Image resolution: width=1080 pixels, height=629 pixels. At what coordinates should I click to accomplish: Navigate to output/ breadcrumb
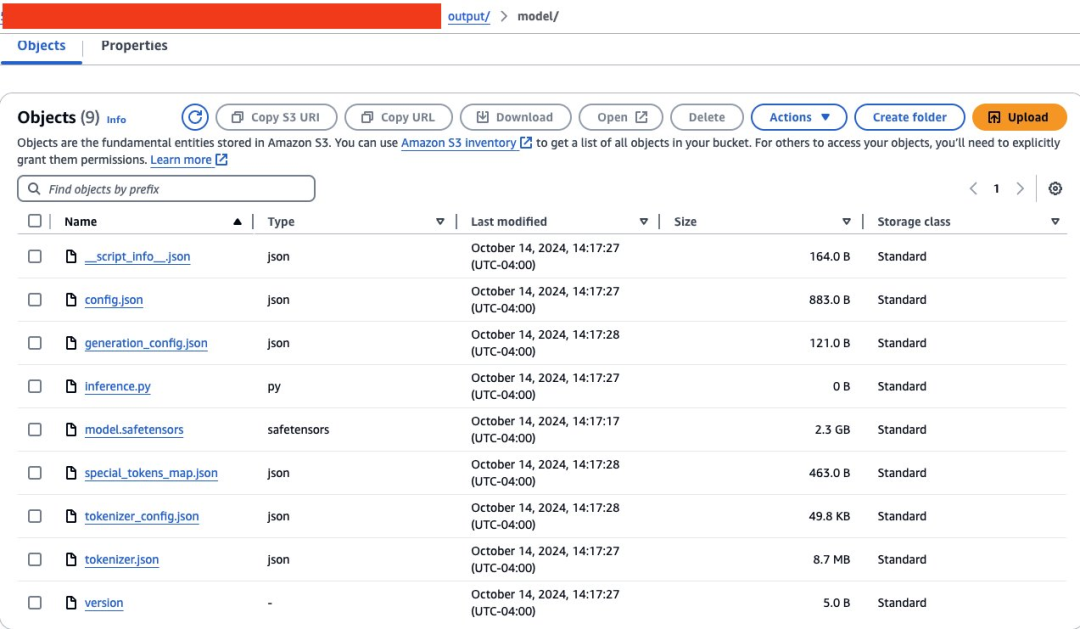click(468, 16)
